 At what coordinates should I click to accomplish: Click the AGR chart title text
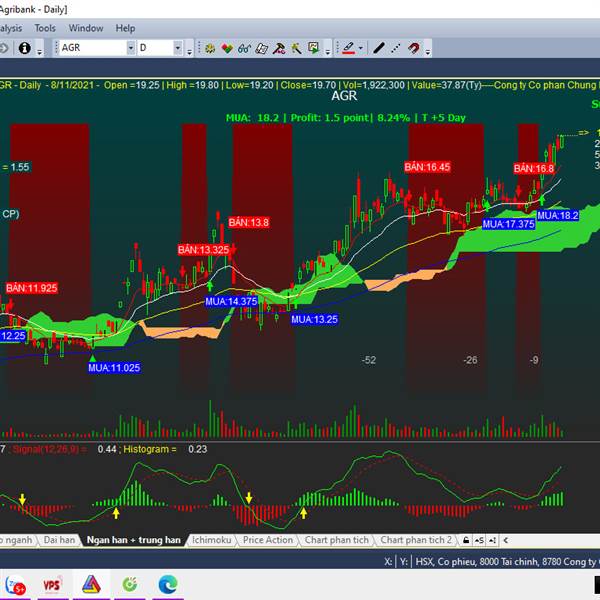(344, 96)
